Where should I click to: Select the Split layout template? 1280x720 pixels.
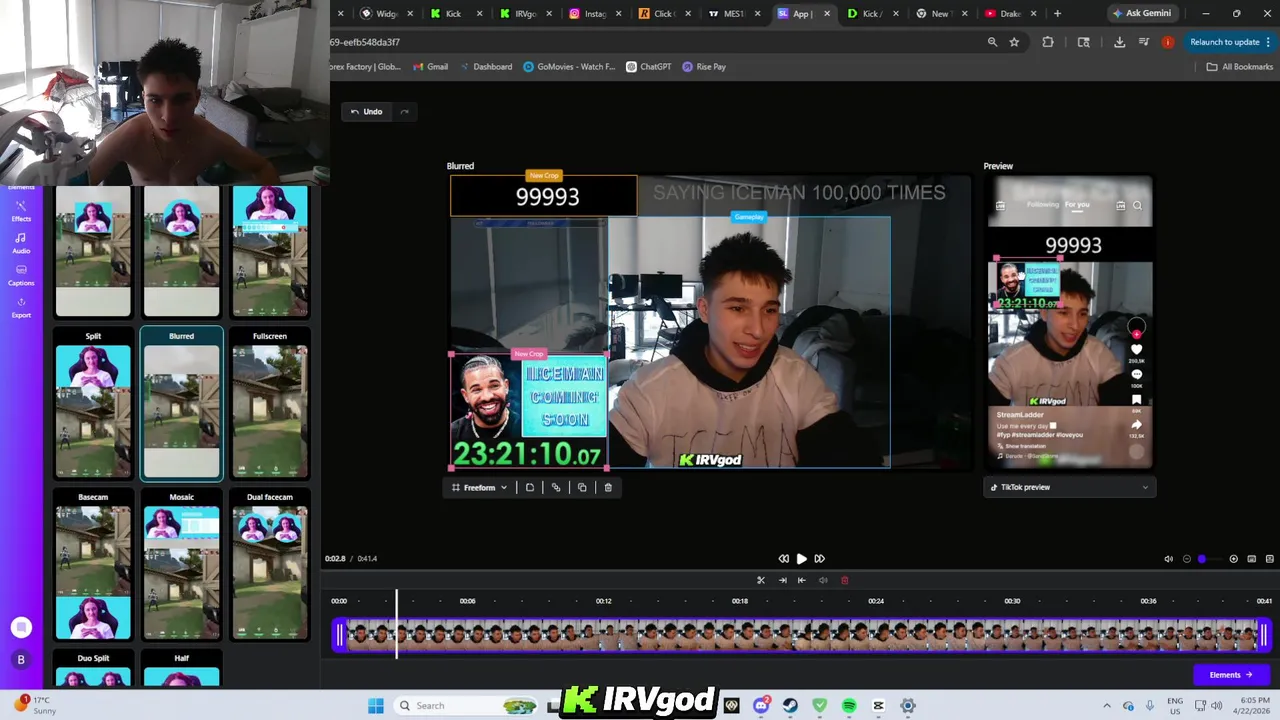point(93,405)
